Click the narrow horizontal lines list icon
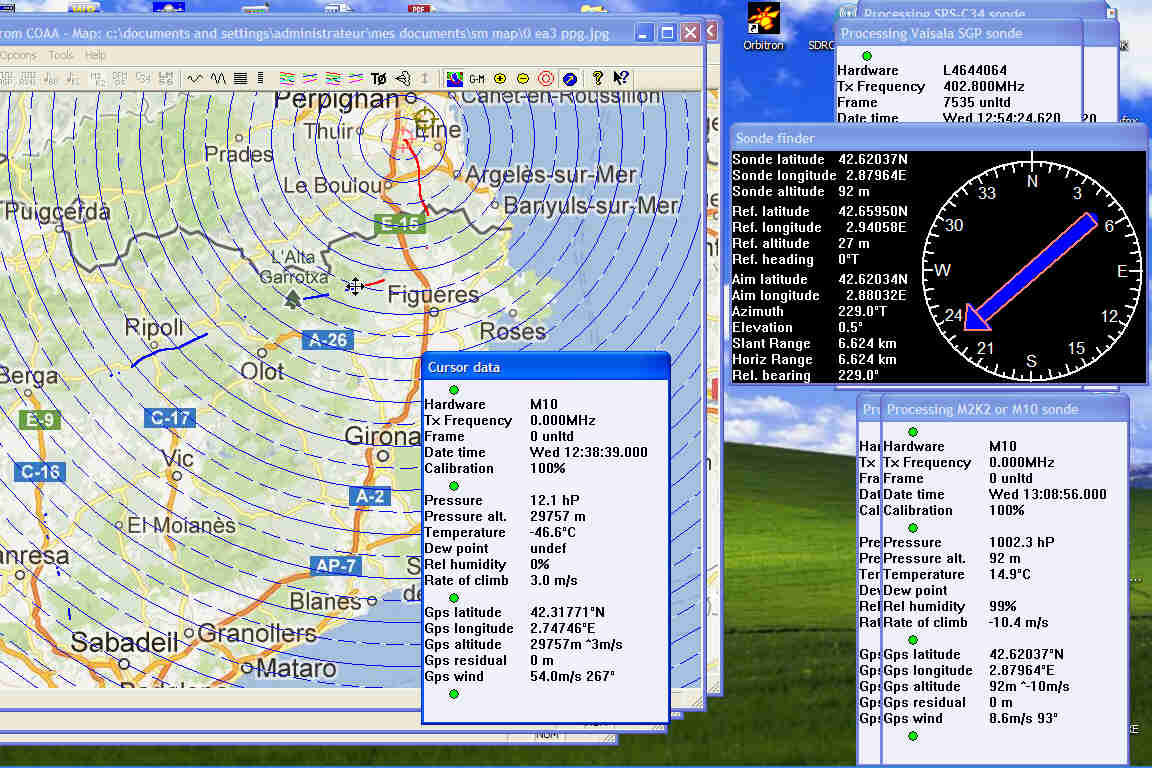This screenshot has width=1152, height=768. (260, 78)
